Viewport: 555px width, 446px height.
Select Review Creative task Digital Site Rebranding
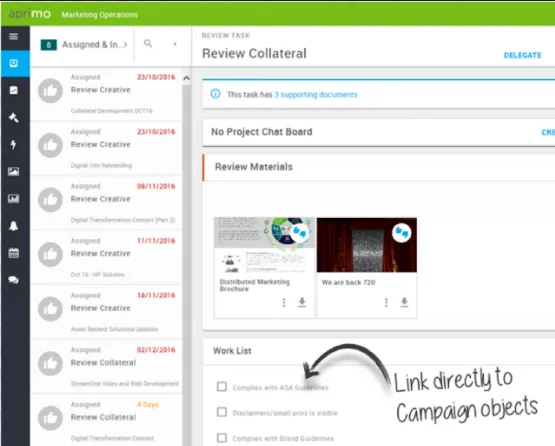[107, 148]
